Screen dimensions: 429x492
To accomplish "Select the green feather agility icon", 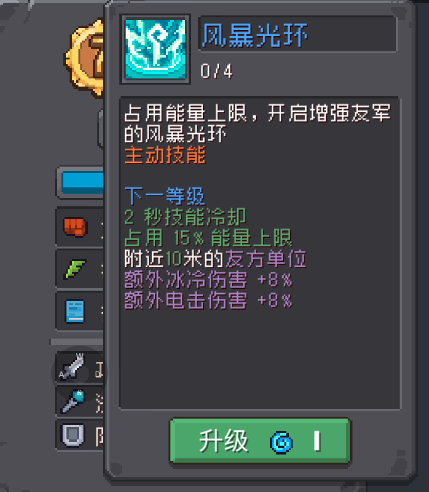I will point(75,269).
